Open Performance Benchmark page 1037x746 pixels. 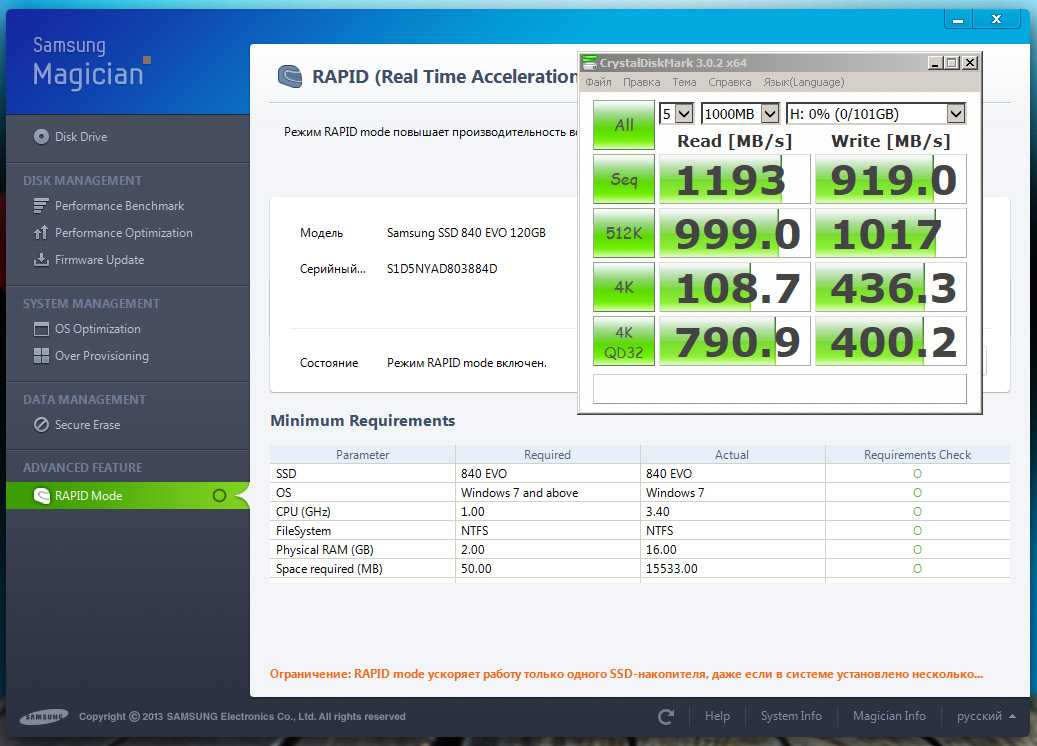pyautogui.click(x=120, y=206)
